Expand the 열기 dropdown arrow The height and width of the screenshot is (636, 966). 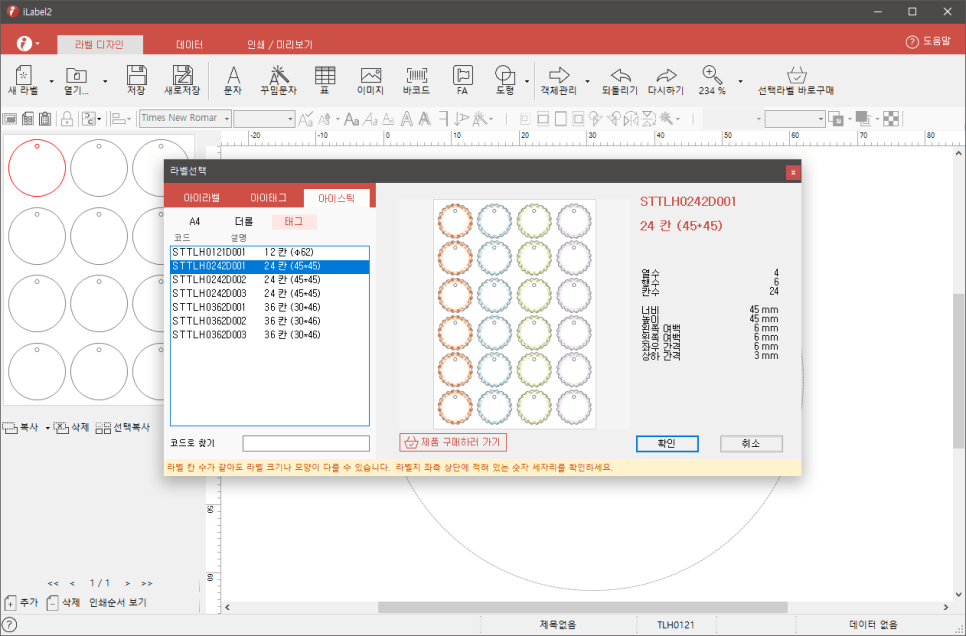tap(105, 81)
